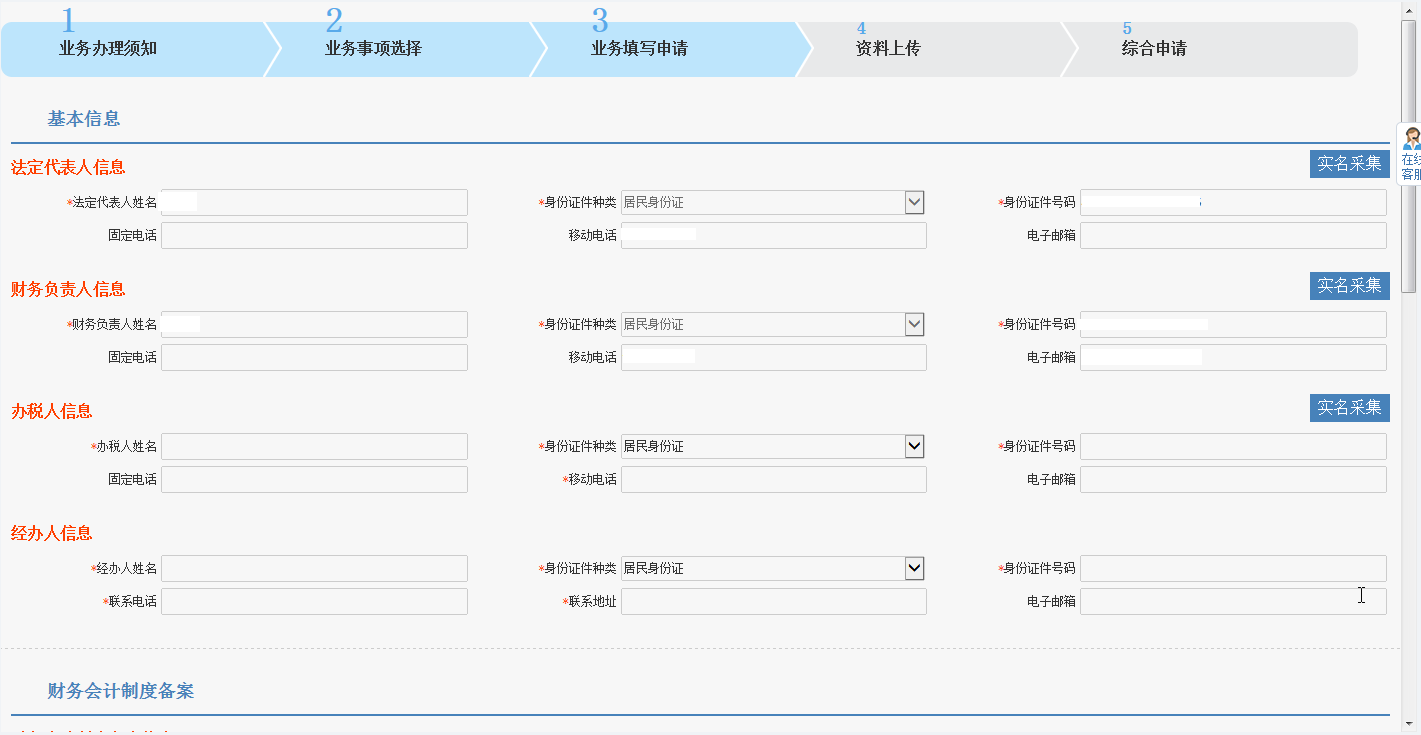The height and width of the screenshot is (735, 1421).
Task: Select the 办税人姓名 input field
Action: click(314, 446)
